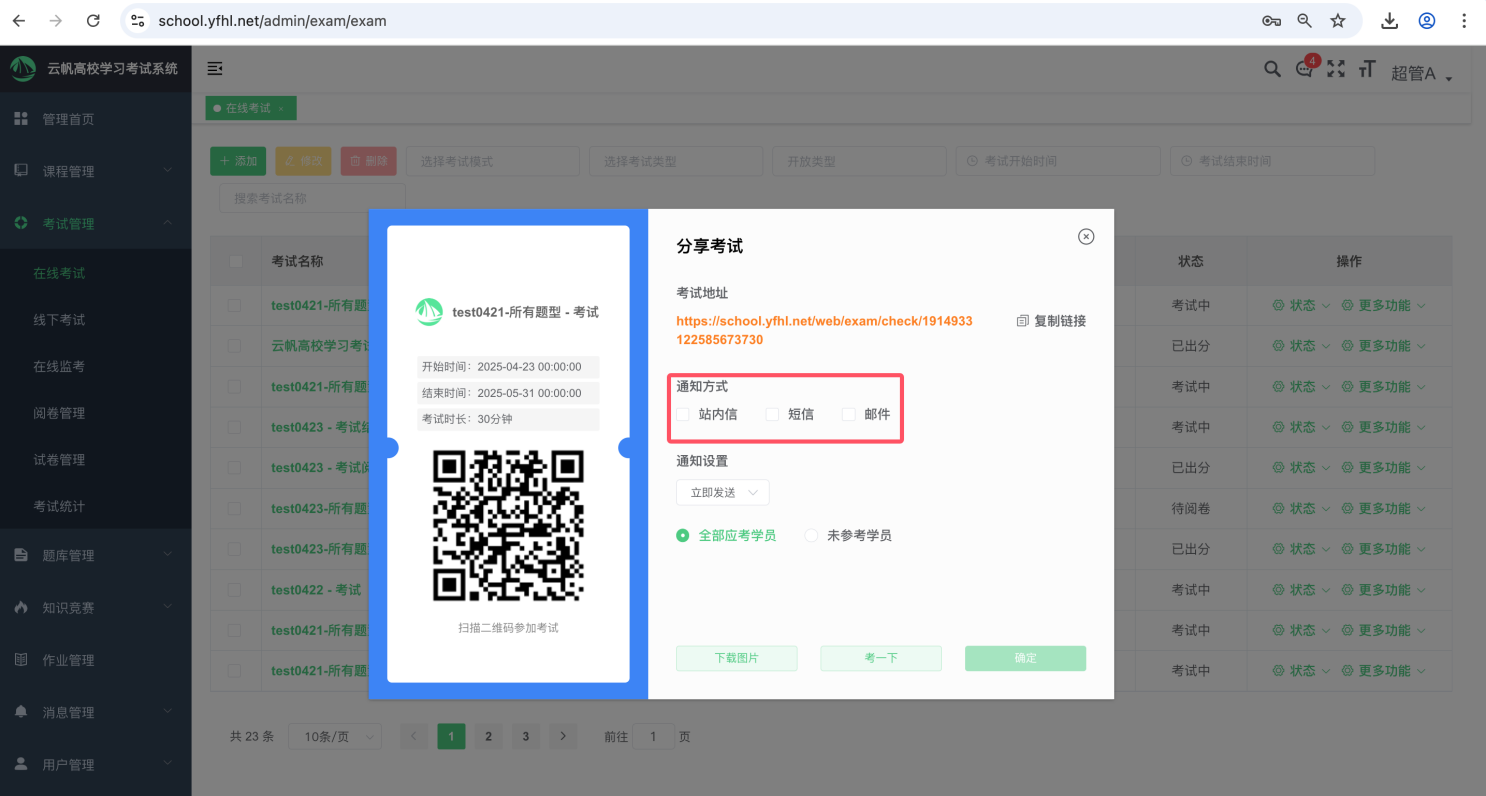Viewport: 1486px width, 796px height.
Task: Click the 考试结束时间 date field
Action: (x=1273, y=161)
